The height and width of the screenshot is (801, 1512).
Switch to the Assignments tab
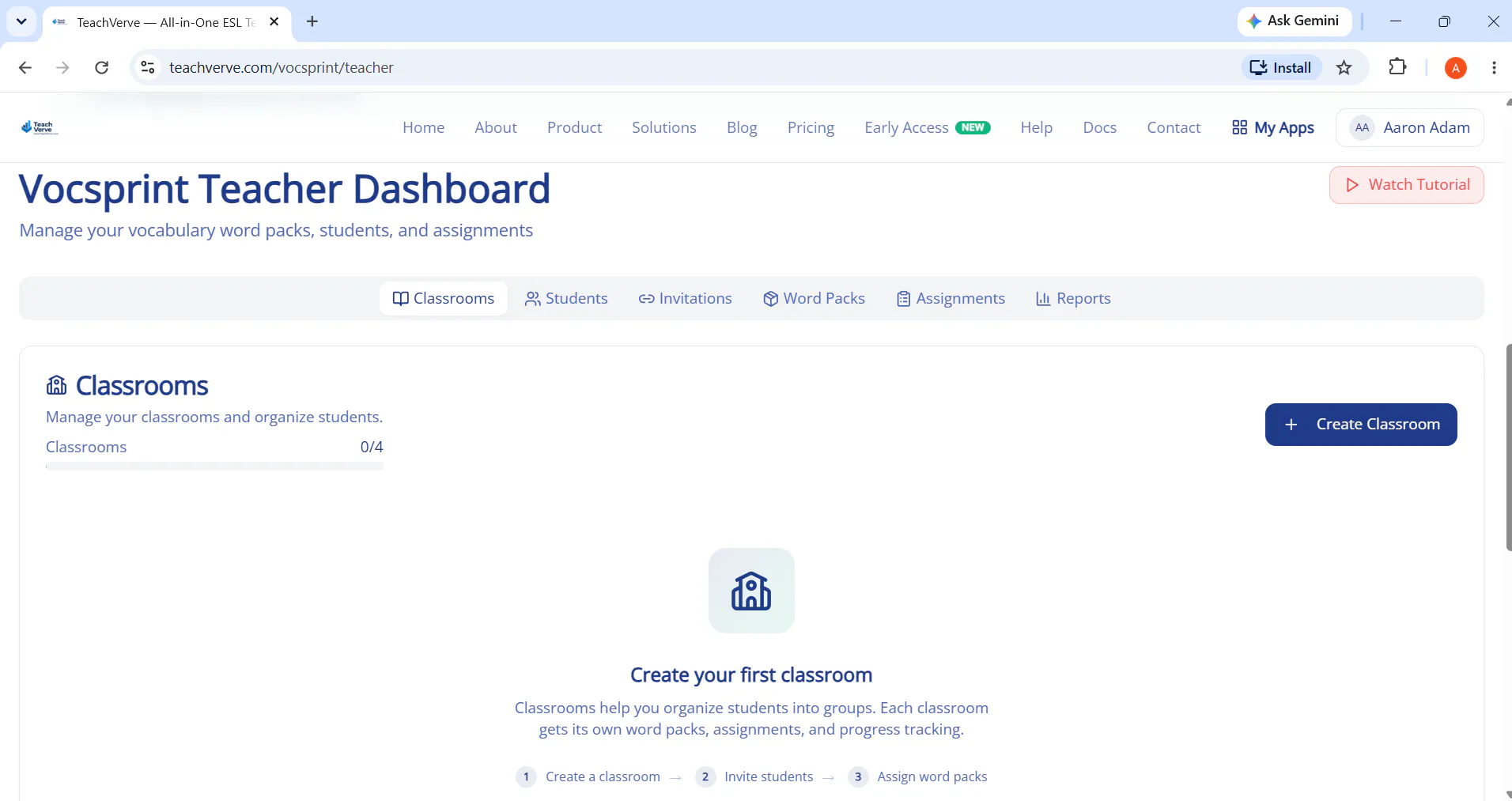point(951,298)
